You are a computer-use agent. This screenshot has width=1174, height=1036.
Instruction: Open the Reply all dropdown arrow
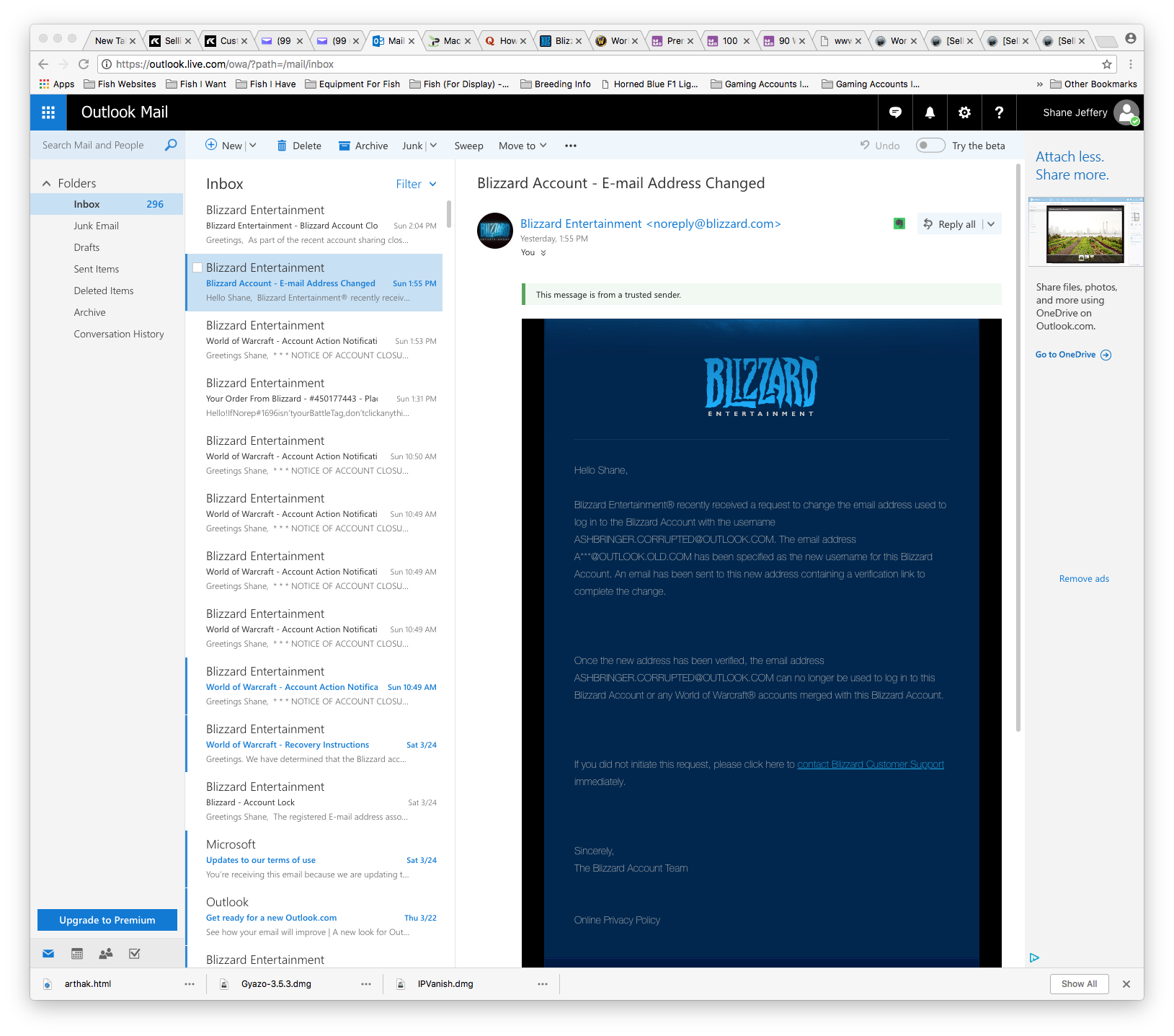(992, 224)
